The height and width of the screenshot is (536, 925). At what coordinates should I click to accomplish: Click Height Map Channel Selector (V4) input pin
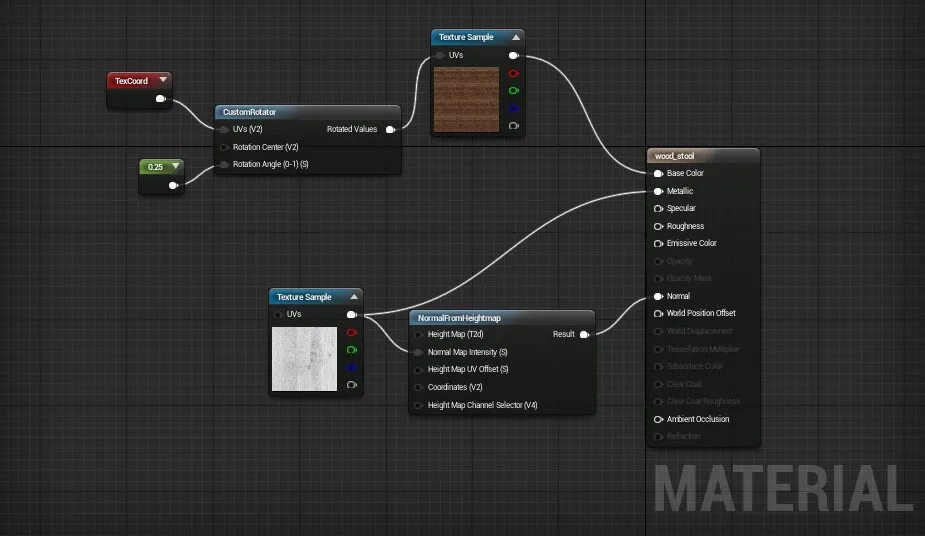(x=418, y=405)
